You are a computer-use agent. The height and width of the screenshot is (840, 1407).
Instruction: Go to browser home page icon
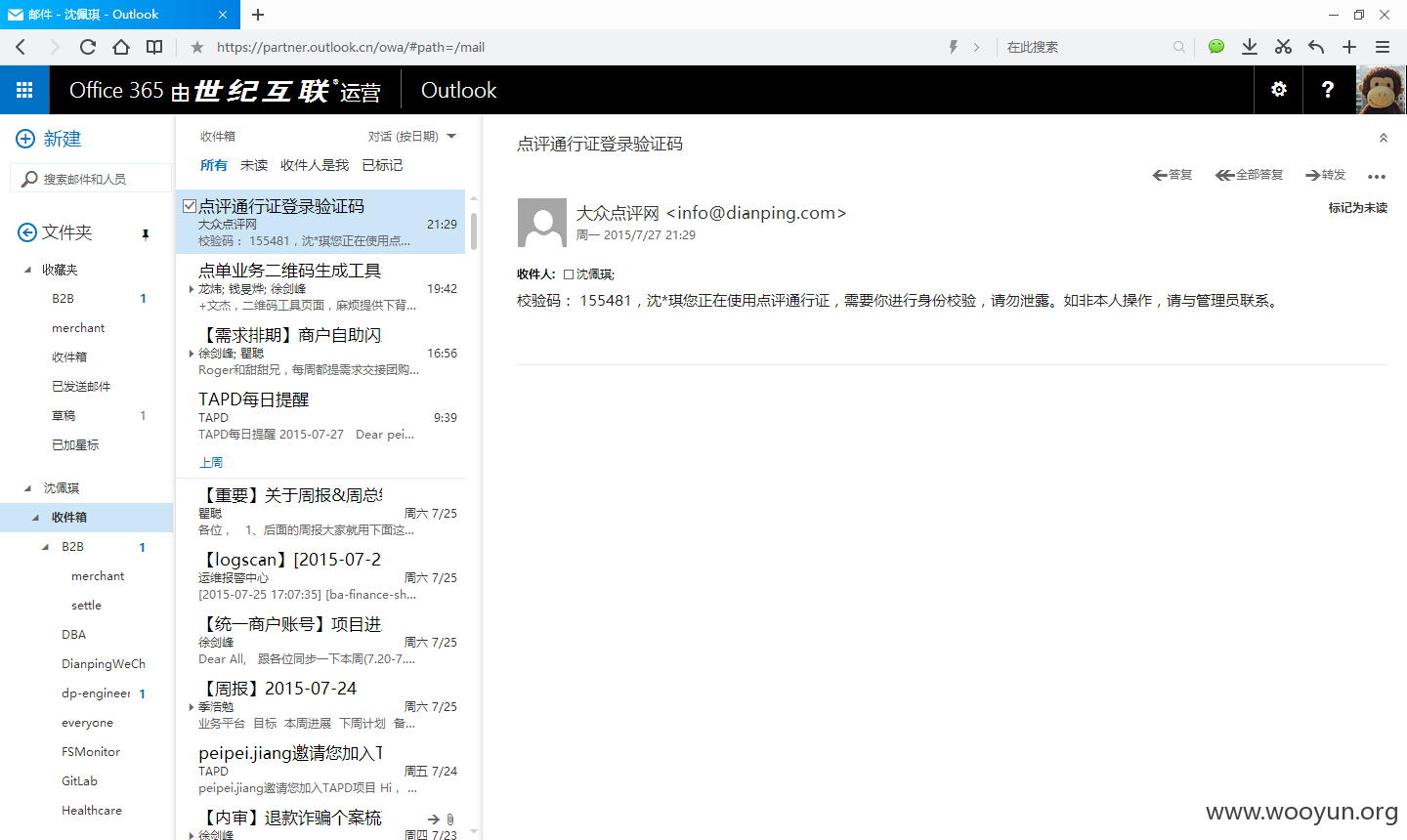(121, 47)
